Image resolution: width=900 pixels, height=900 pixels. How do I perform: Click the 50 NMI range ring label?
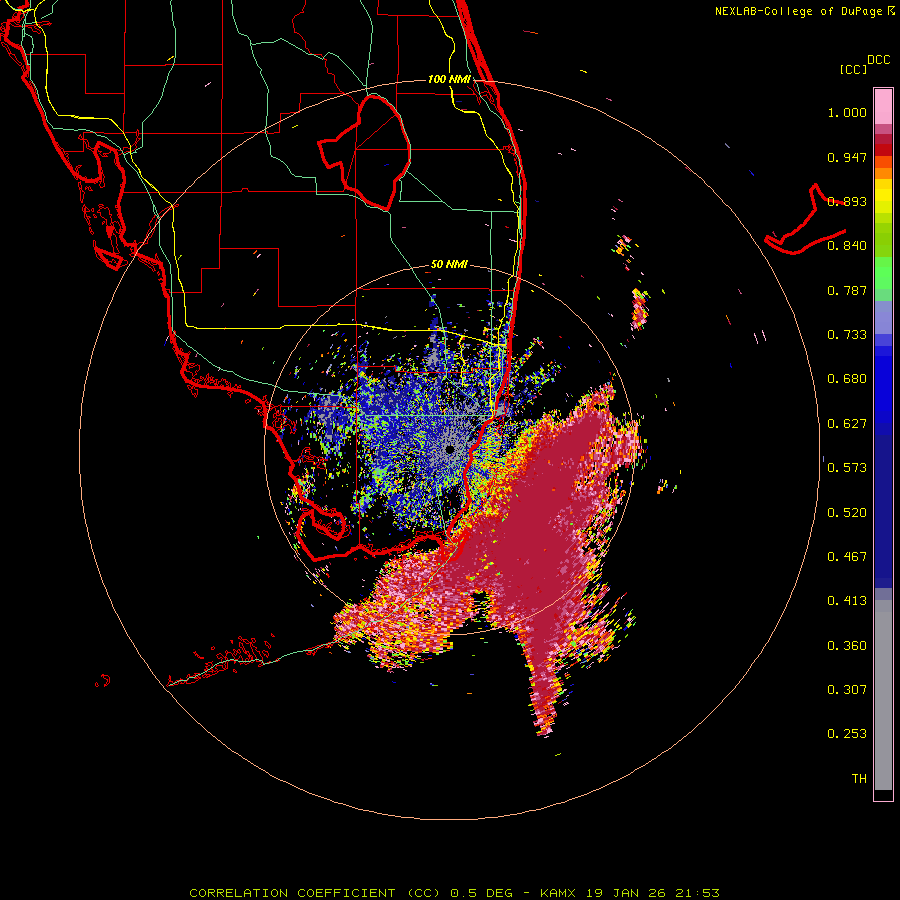pyautogui.click(x=449, y=265)
